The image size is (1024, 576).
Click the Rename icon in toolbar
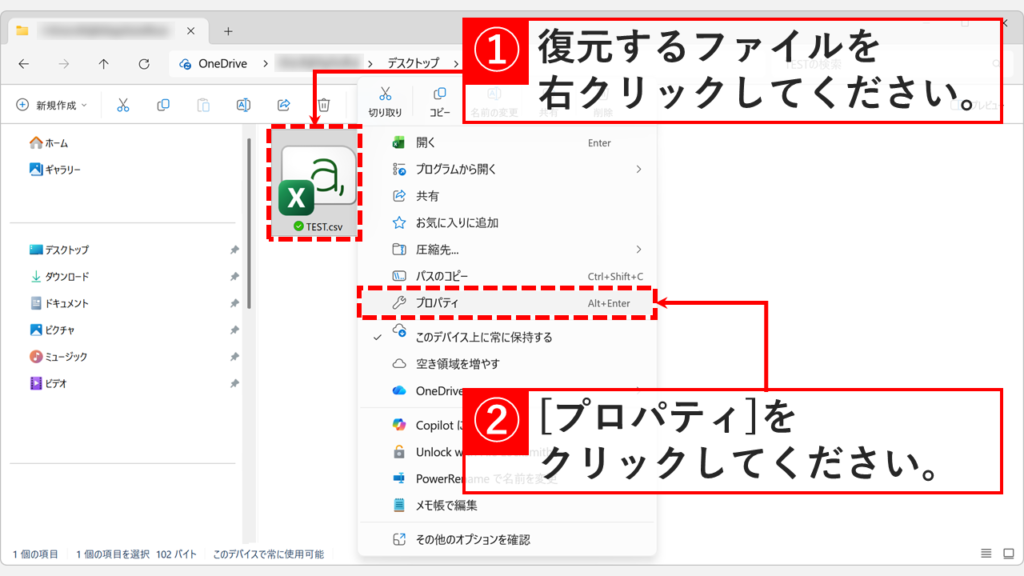click(244, 105)
